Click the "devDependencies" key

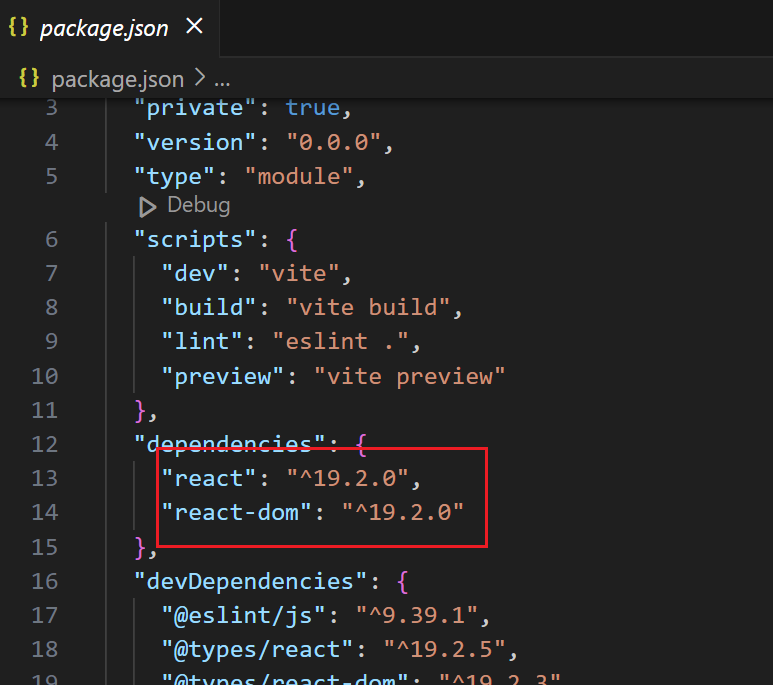(244, 581)
